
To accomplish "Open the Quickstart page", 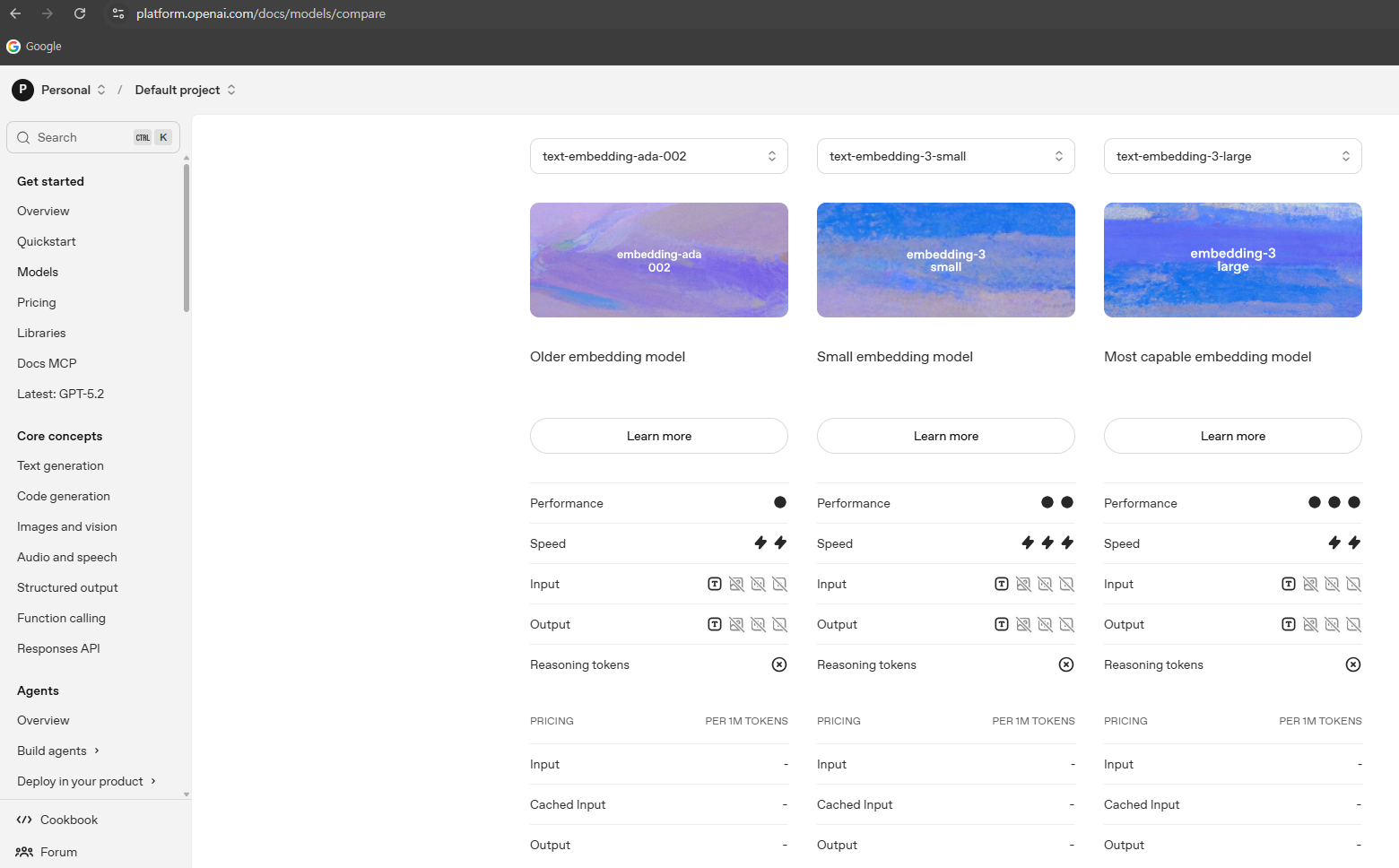I will [47, 241].
